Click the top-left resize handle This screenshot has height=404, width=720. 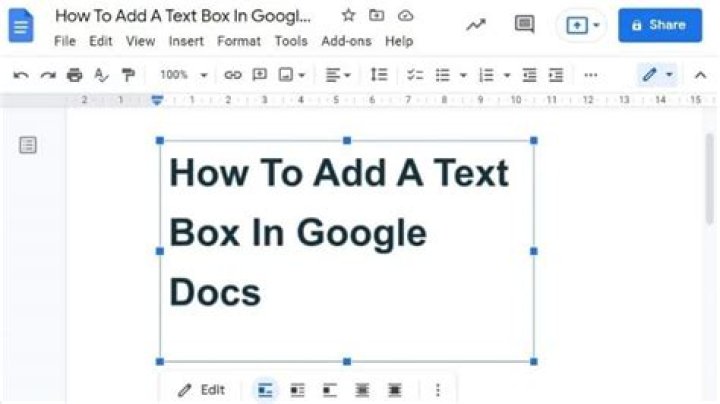pyautogui.click(x=160, y=140)
